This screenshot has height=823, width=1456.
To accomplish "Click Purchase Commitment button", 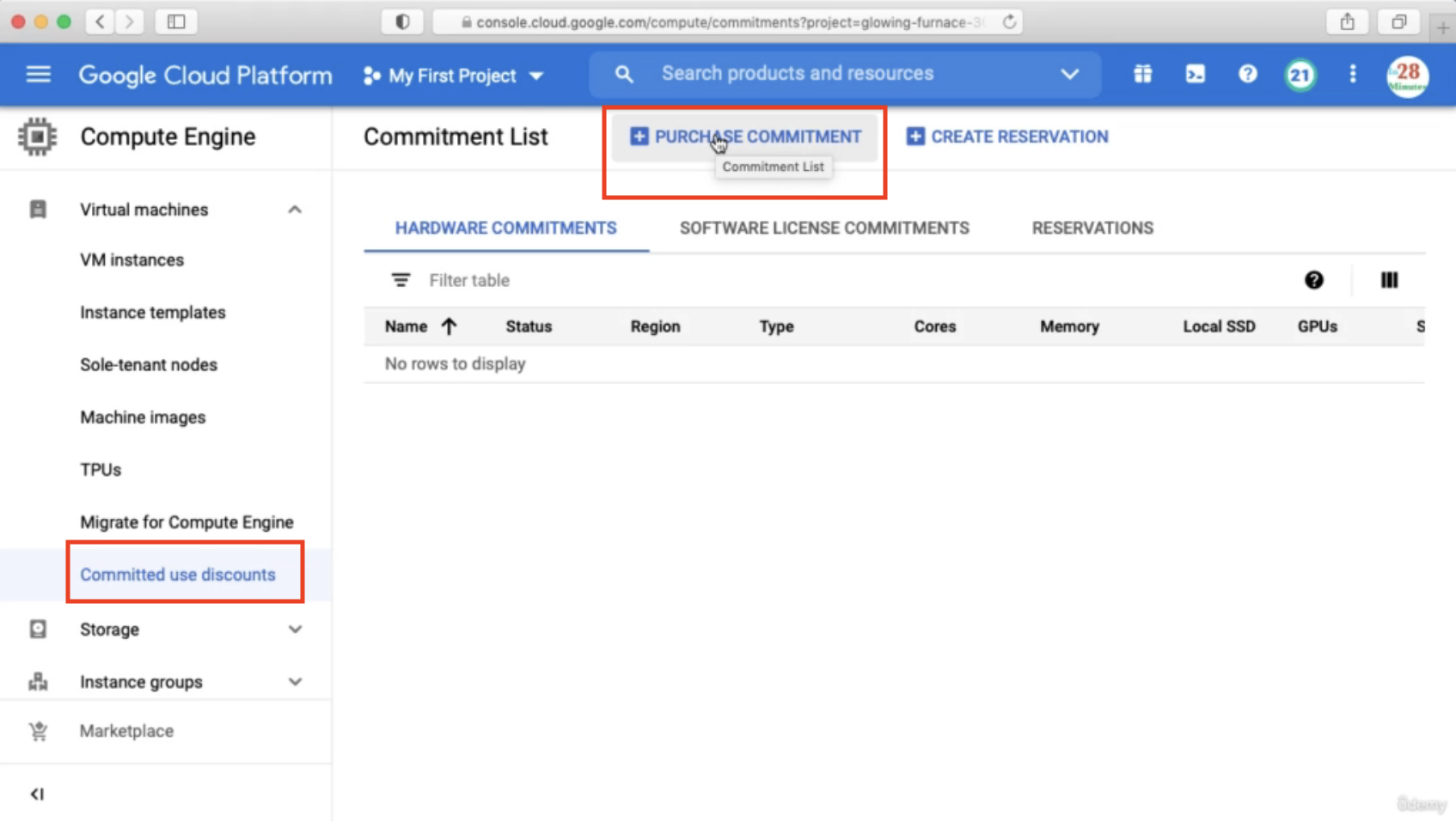I will pyautogui.click(x=745, y=137).
